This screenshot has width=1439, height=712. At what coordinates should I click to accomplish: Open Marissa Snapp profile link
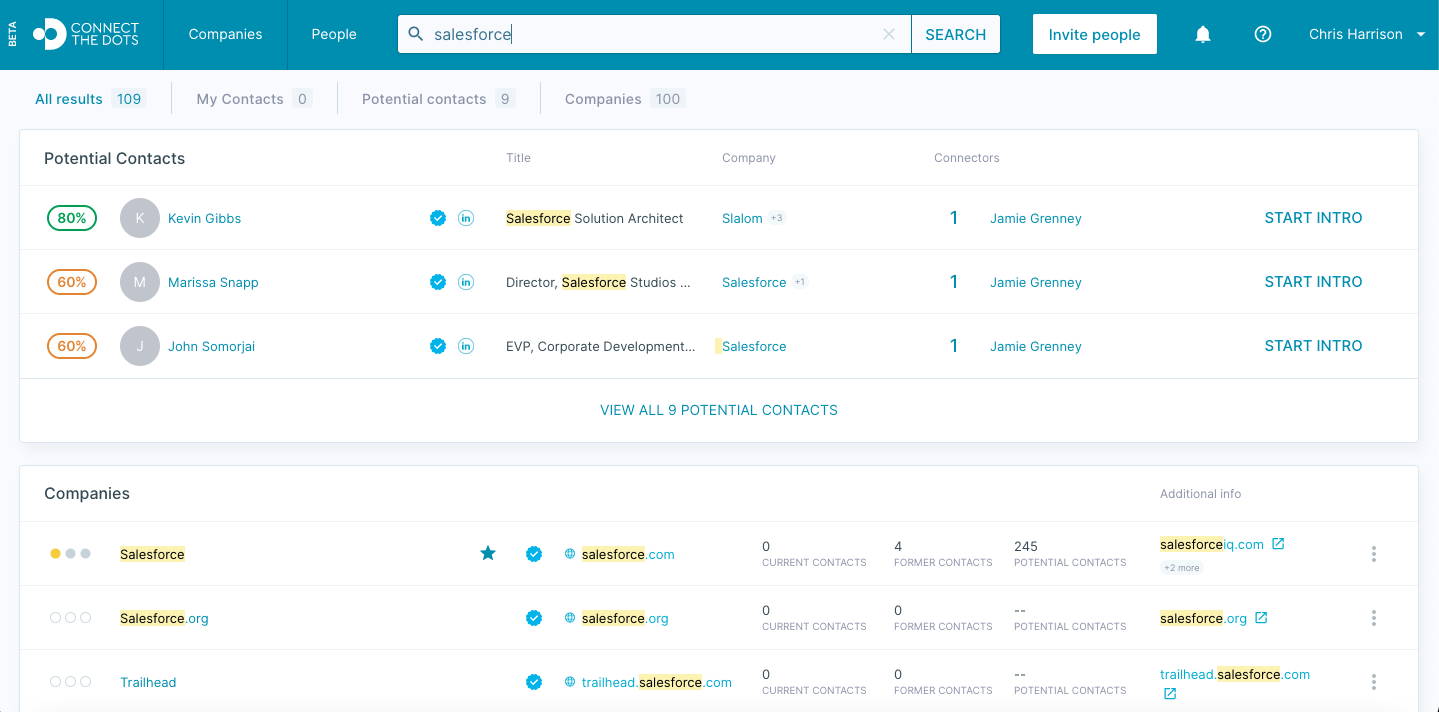tap(213, 282)
